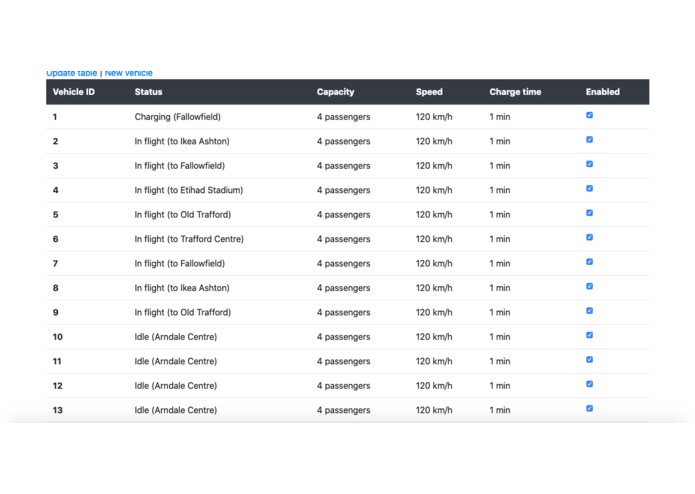Click vehicle ID '1' cell
Viewport: 695px width, 494px height.
[x=55, y=117]
